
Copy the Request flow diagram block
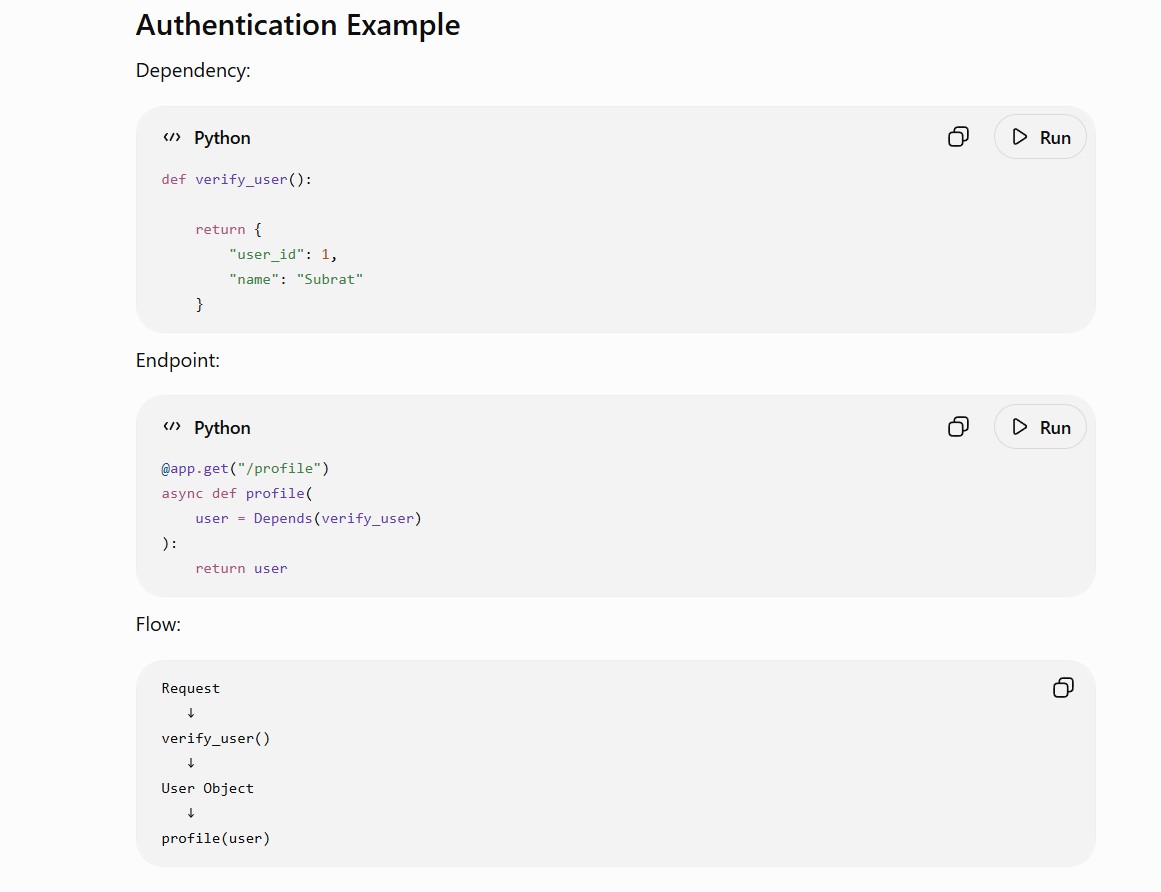[x=1063, y=688]
